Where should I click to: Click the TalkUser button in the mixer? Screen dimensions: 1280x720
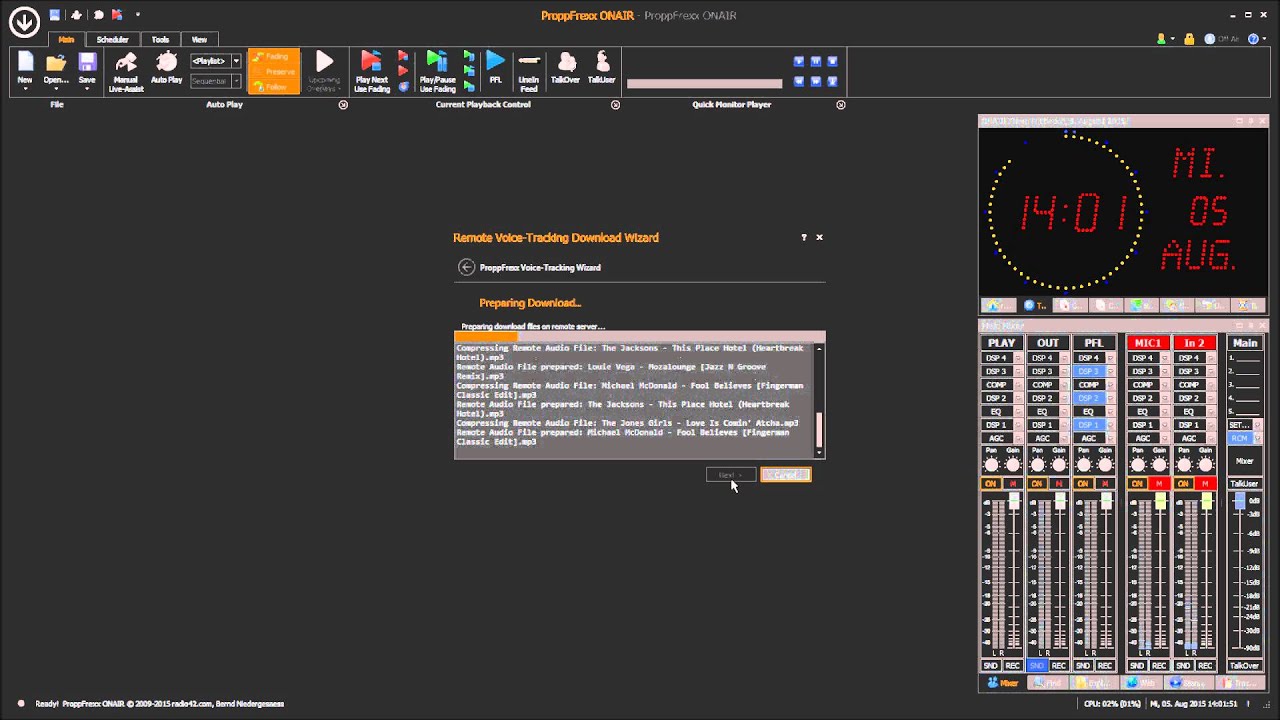(x=1244, y=484)
